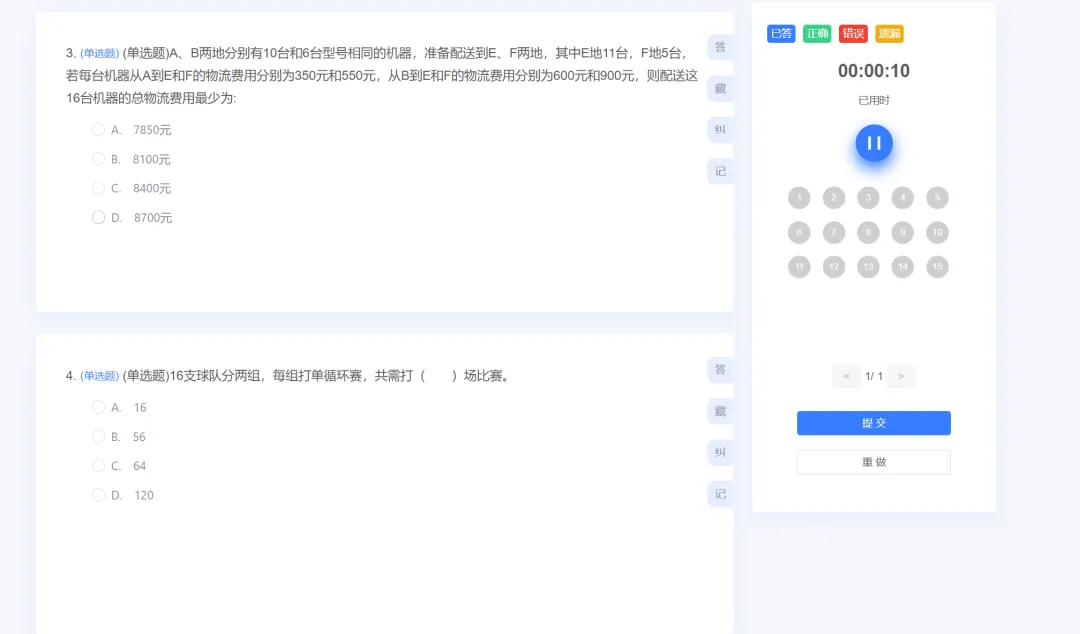Image resolution: width=1080 pixels, height=634 pixels.
Task: Jump to question 11 circle
Action: coord(799,267)
